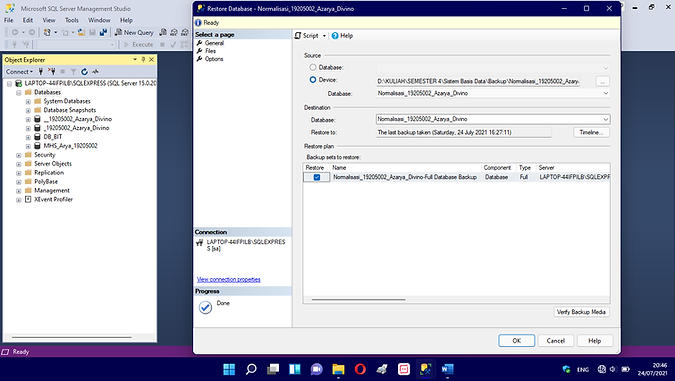The height and width of the screenshot is (381, 675).
Task: Open the Connect dropdown in Object Explorer
Action: tap(19, 71)
